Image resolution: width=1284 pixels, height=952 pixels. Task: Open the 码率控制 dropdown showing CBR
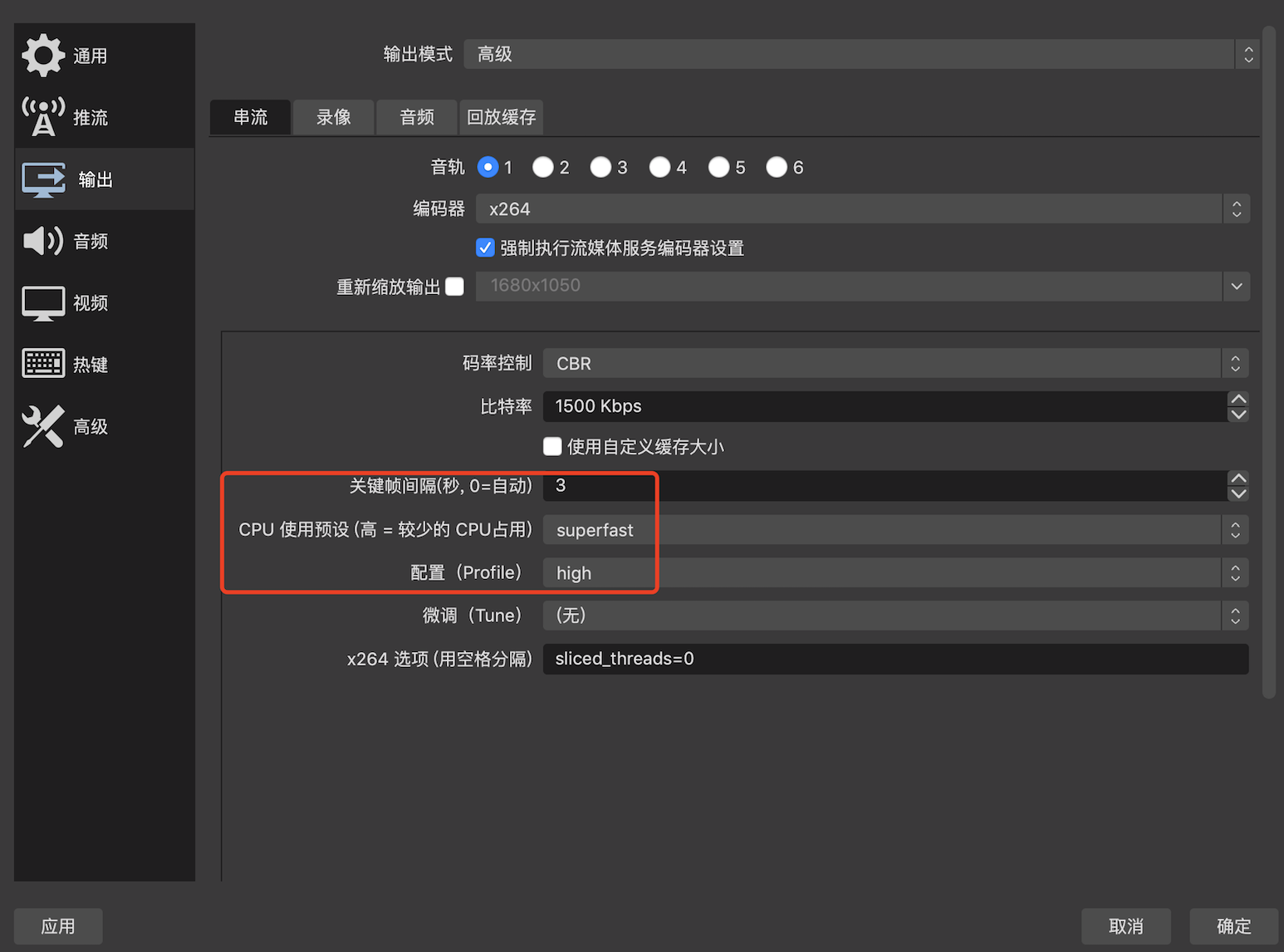tap(896, 363)
